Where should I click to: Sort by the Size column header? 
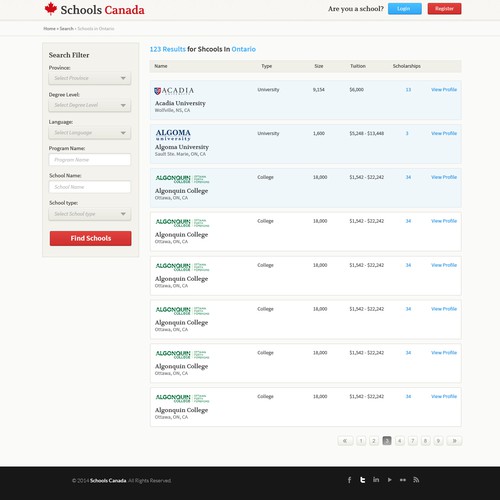pyautogui.click(x=319, y=66)
